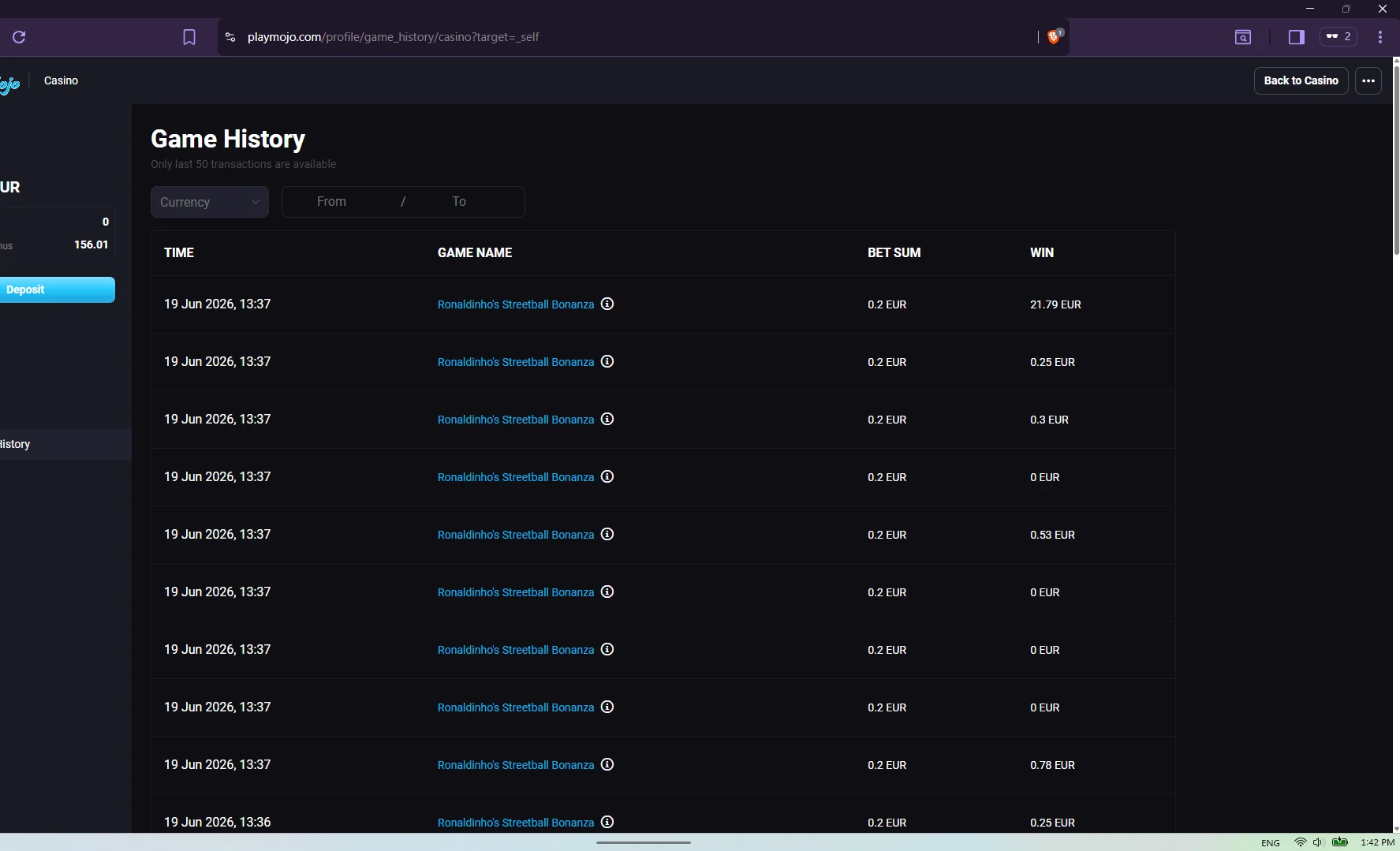Open the game link in the 0.78 EUR row
Screen dimensions: 1400x851
tap(516, 765)
